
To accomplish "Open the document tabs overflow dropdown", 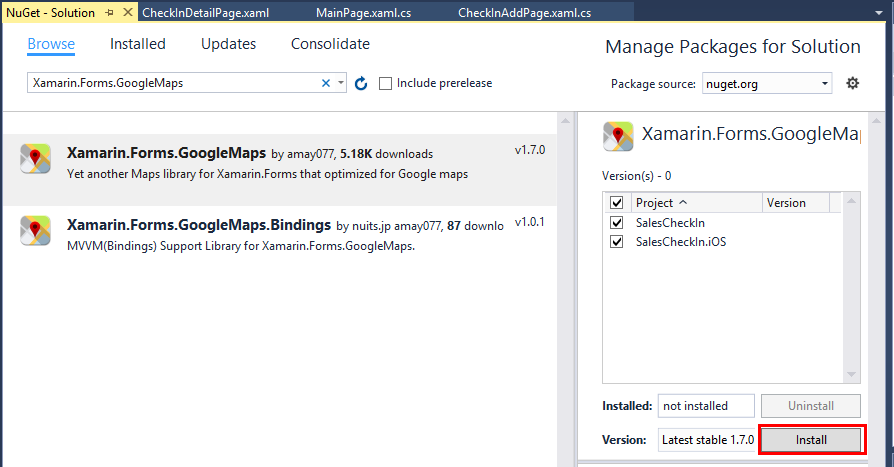I will click(x=879, y=13).
